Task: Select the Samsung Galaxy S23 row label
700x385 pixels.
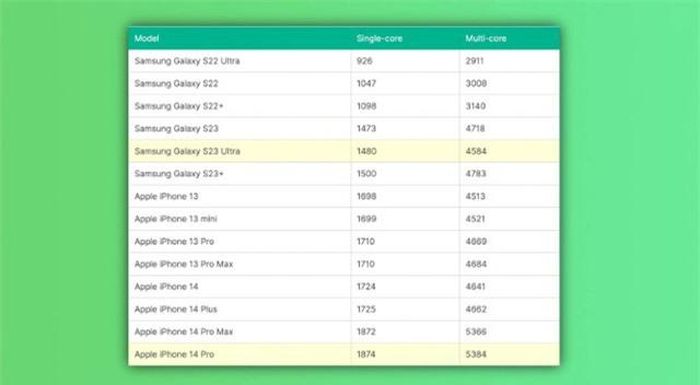Action: pyautogui.click(x=176, y=129)
